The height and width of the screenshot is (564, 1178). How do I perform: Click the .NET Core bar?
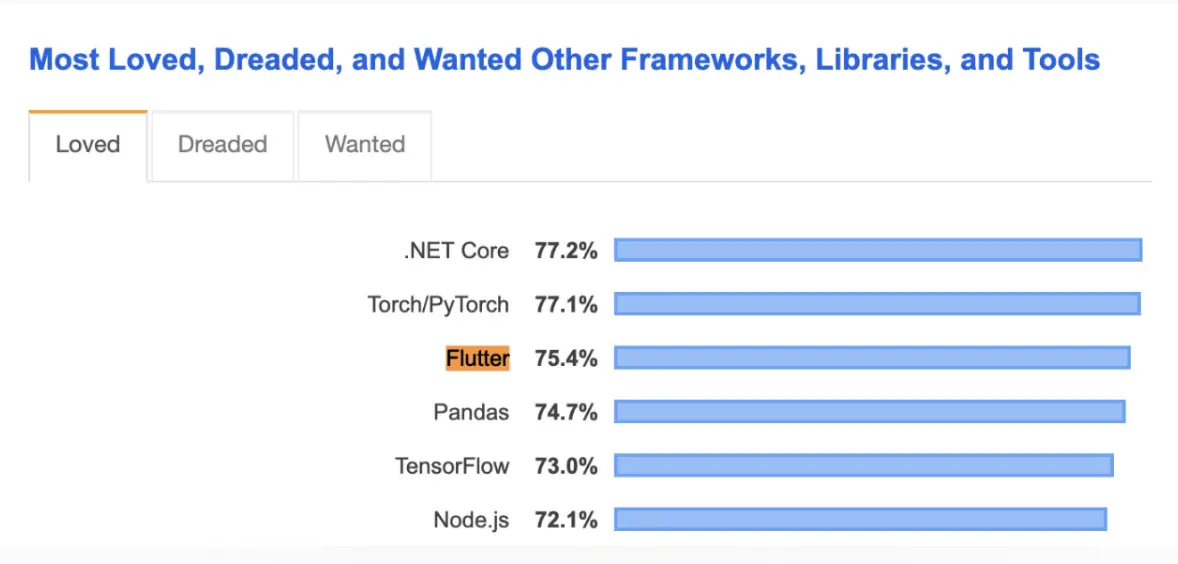[878, 250]
